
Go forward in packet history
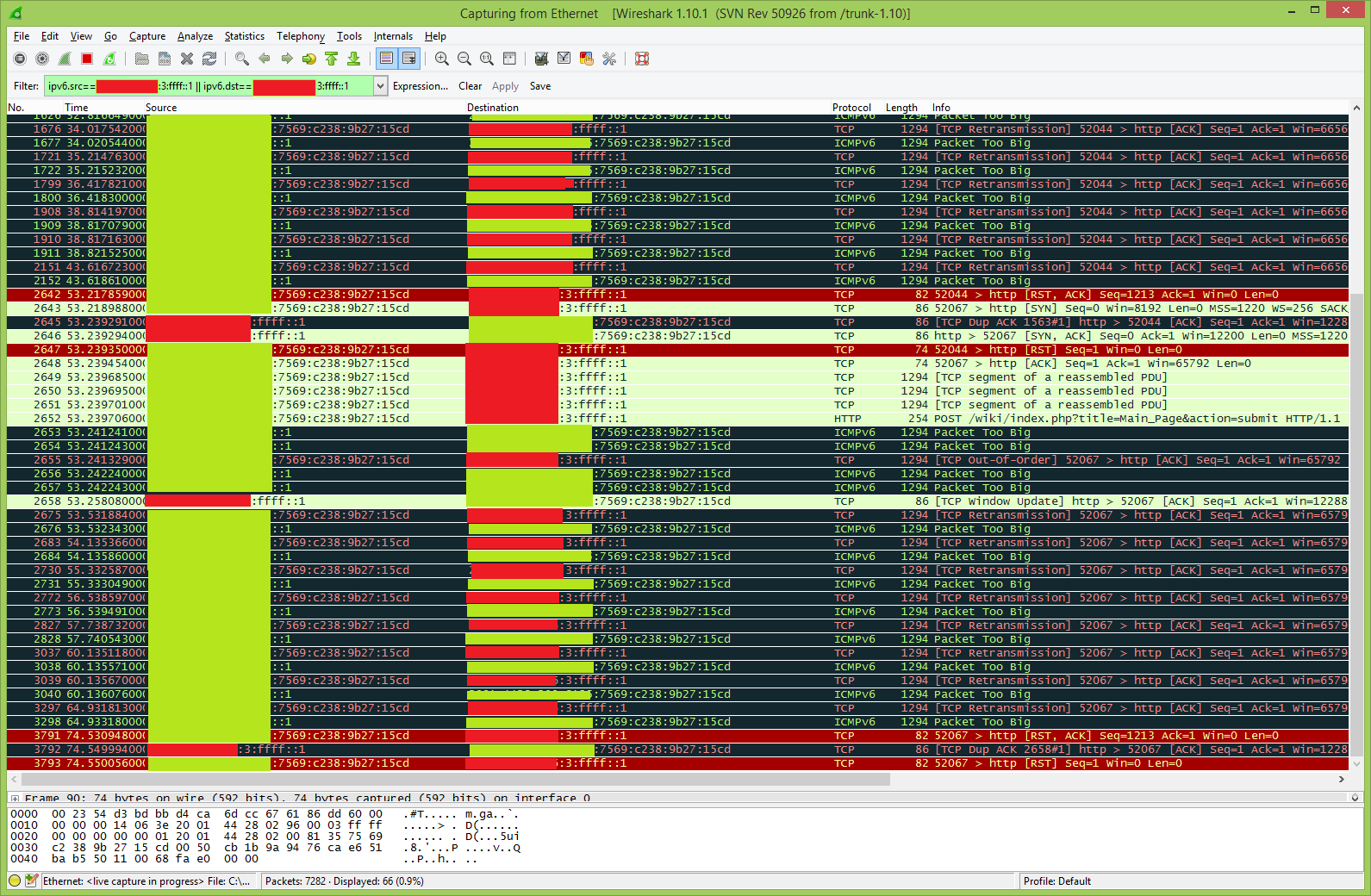(x=287, y=59)
